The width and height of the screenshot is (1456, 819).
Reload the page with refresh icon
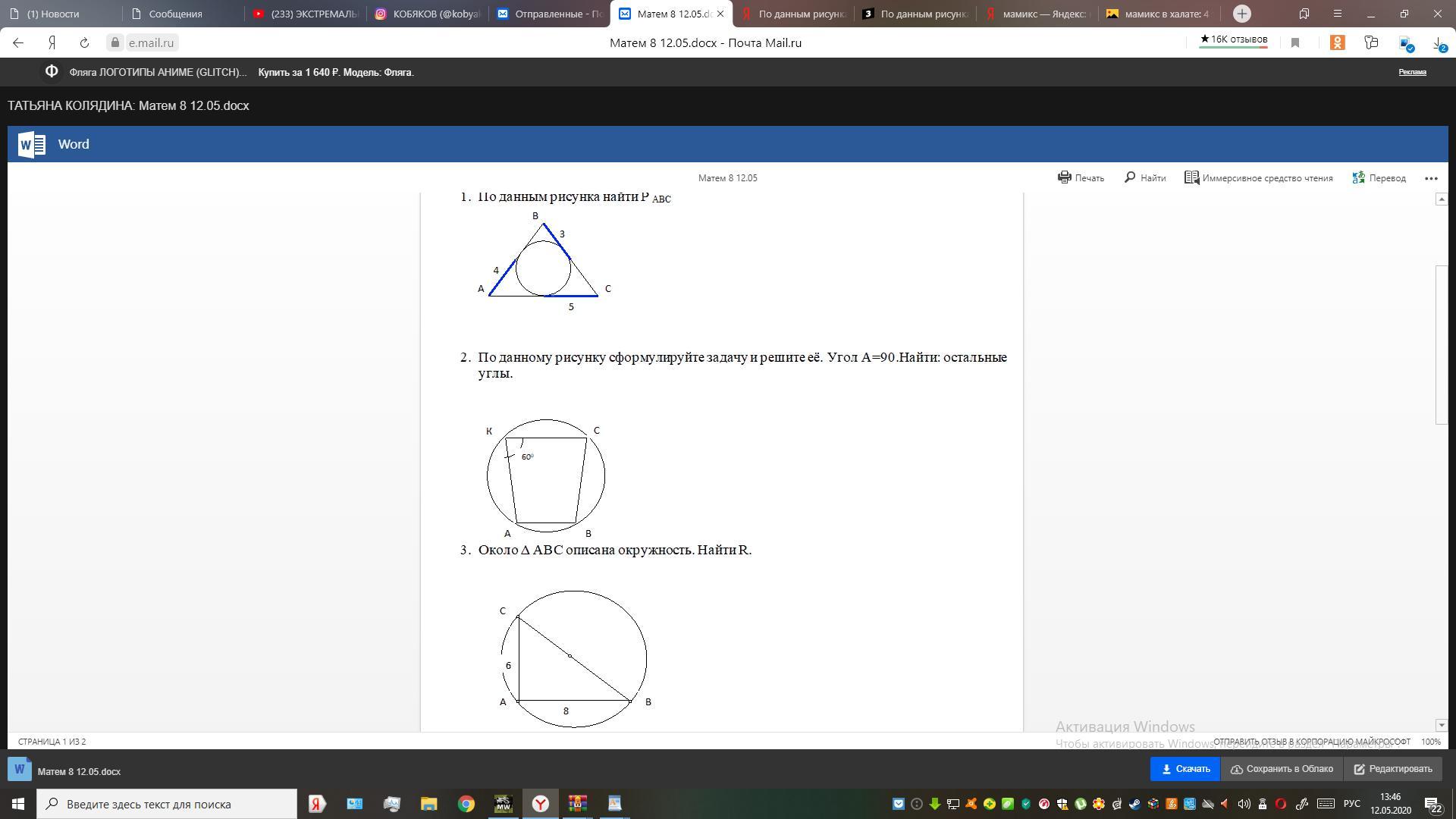point(84,43)
